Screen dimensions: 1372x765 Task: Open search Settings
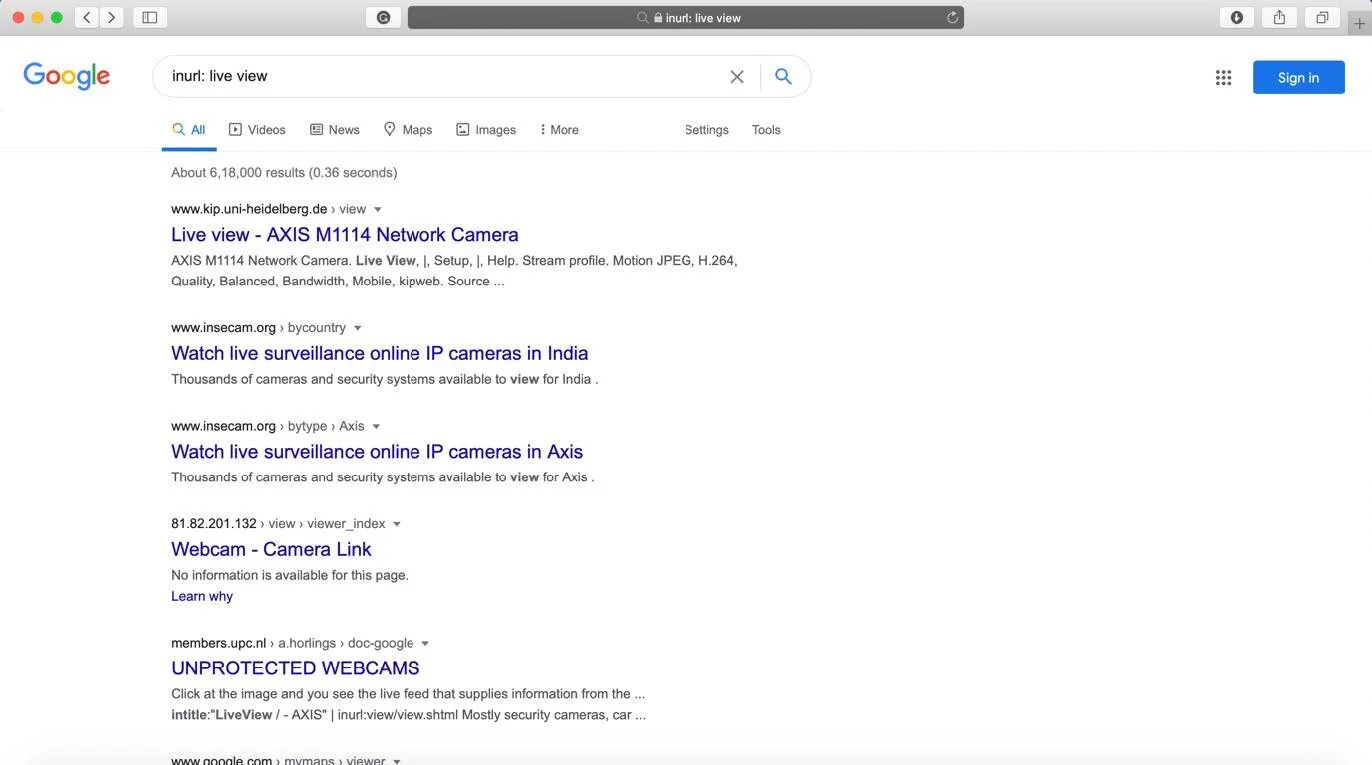pyautogui.click(x=707, y=130)
